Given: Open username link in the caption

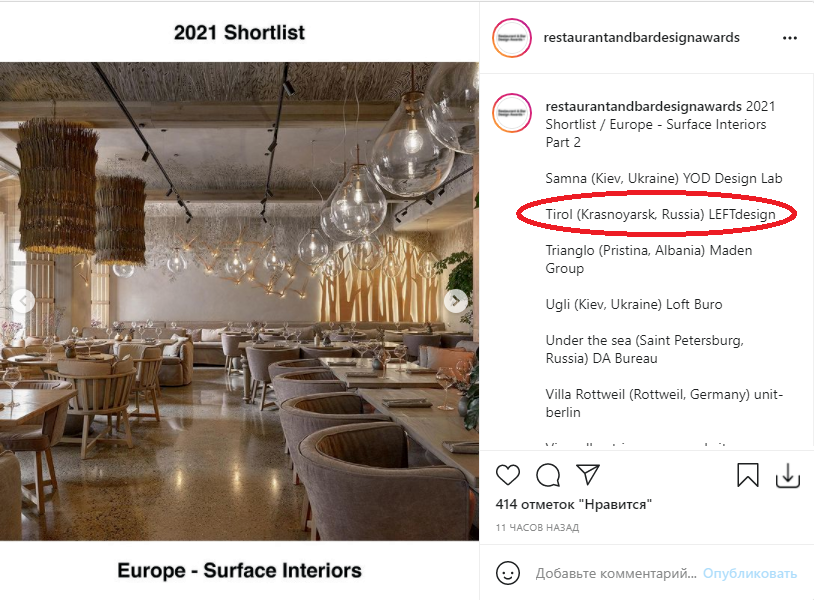Looking at the screenshot, I should click(643, 106).
